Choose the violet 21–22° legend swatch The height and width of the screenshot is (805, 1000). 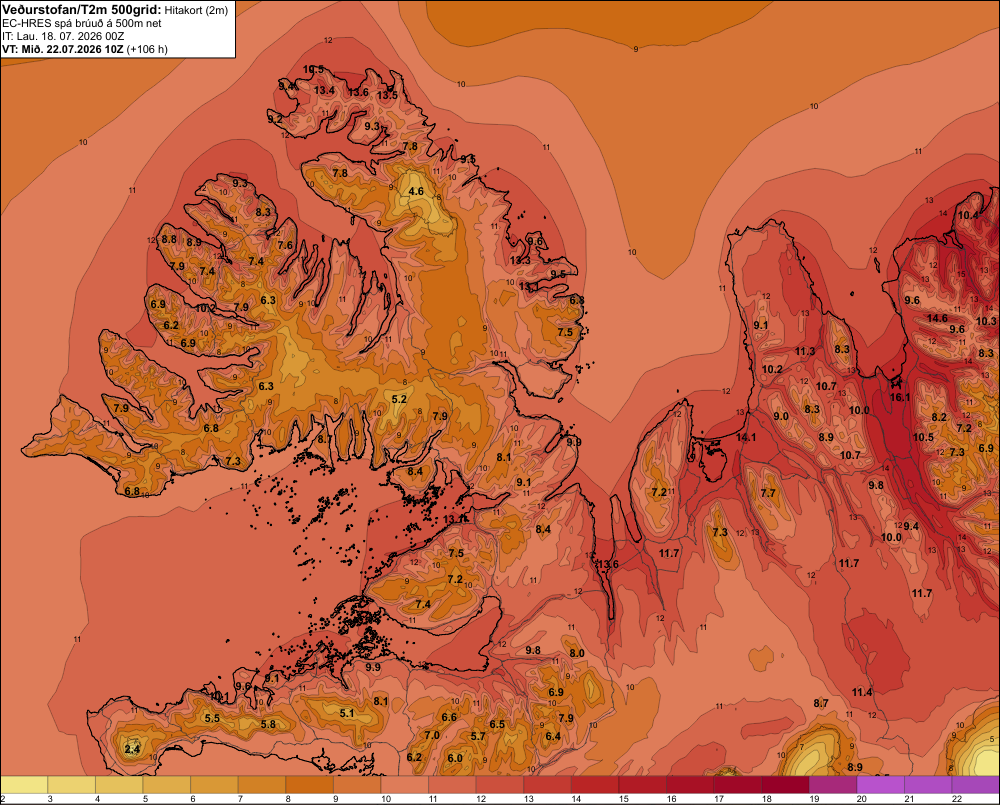[x=928, y=785]
